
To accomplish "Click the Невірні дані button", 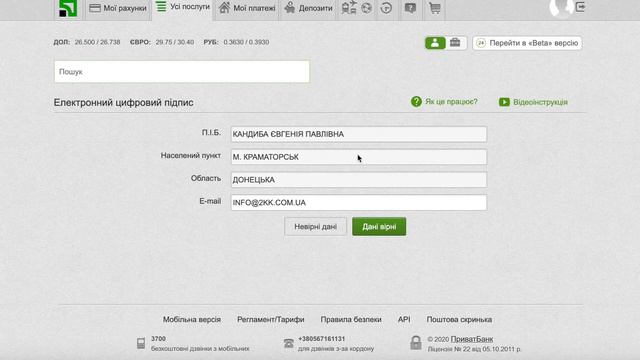I will (316, 227).
